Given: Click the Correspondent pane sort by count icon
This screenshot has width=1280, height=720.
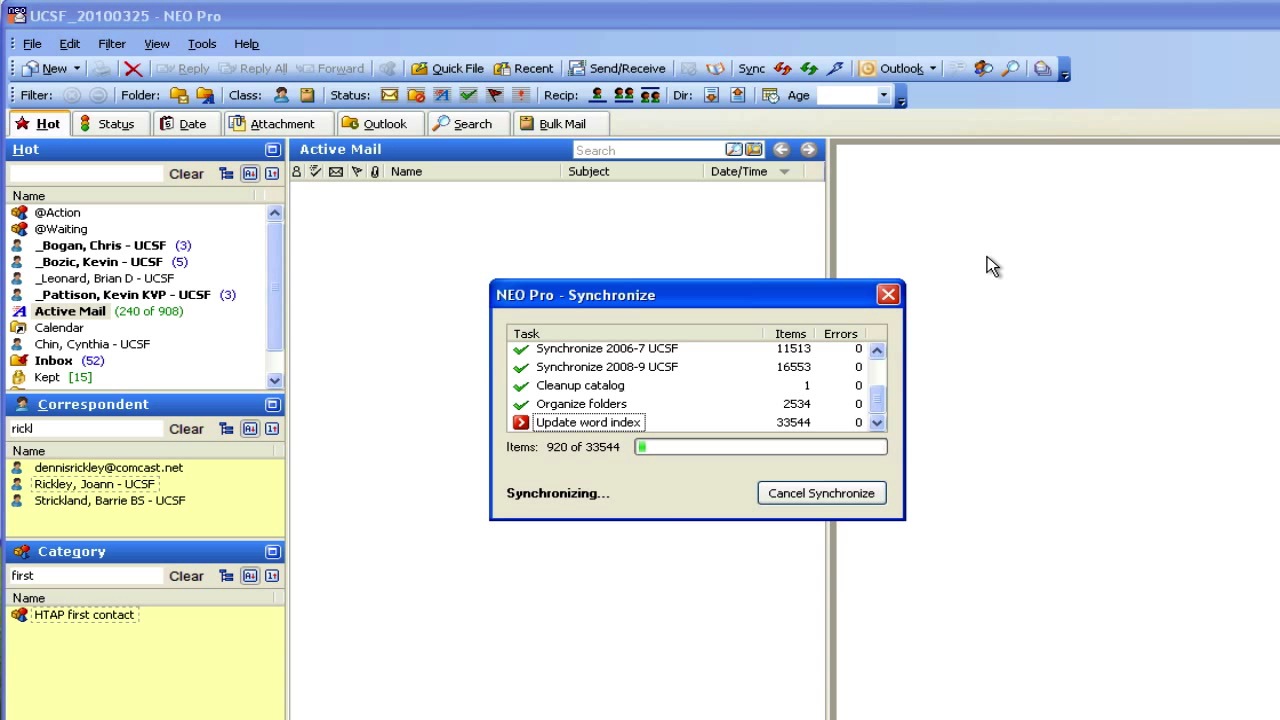Looking at the screenshot, I should pyautogui.click(x=272, y=429).
